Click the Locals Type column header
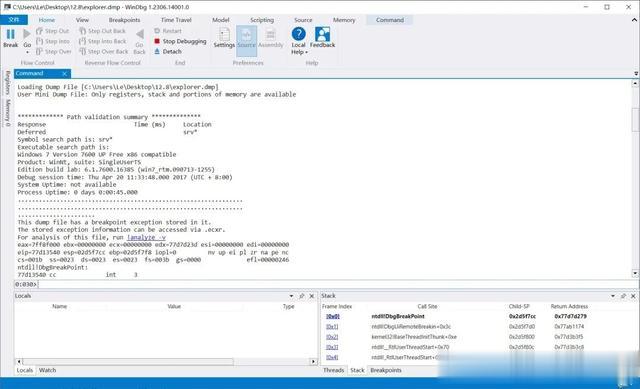Screen dimensions: 640x389 [289, 306]
